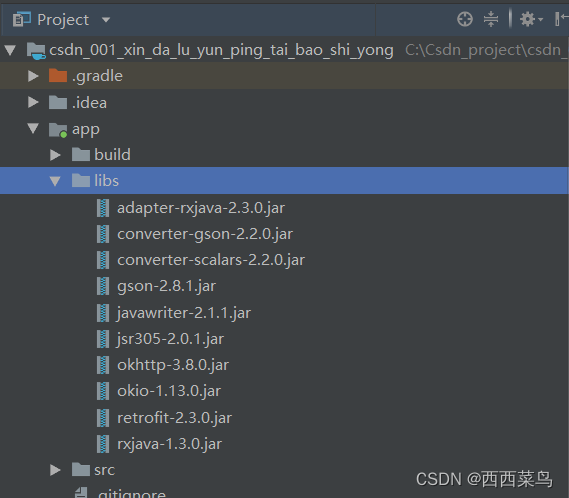Click jar icon of jsr305-2.0.1.jar
This screenshot has width=569, height=498.
(x=103, y=339)
